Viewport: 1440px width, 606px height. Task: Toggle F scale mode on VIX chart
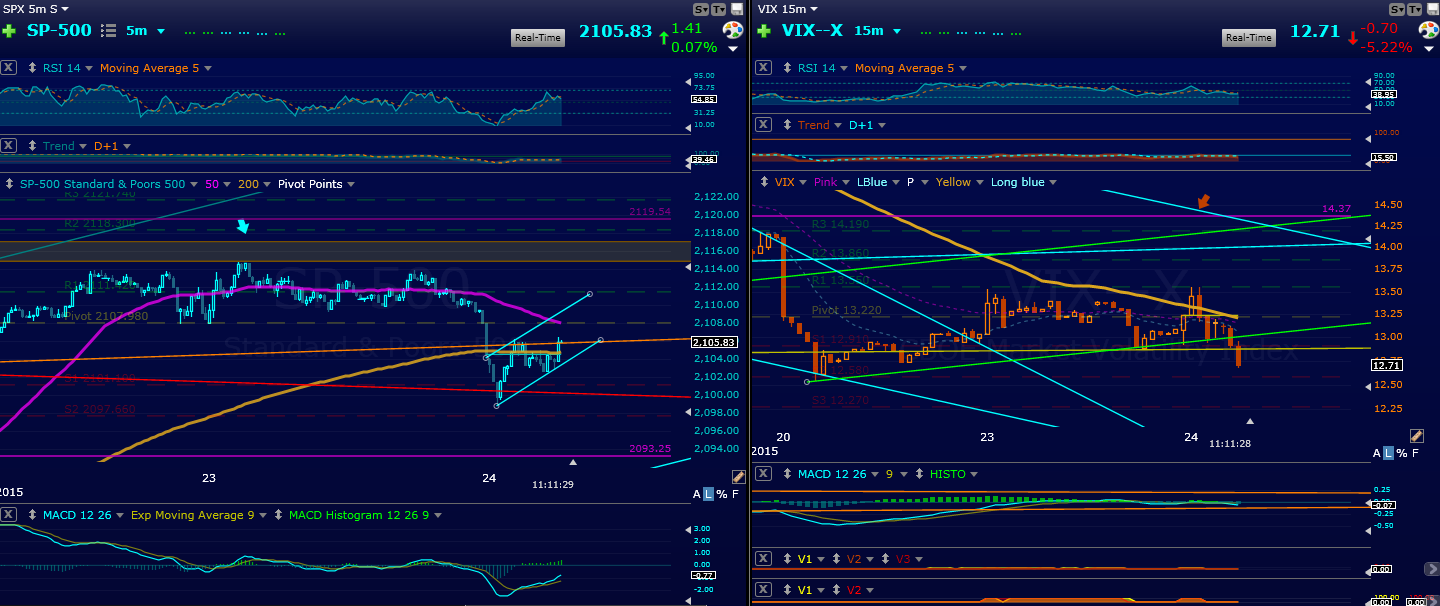(x=1415, y=453)
